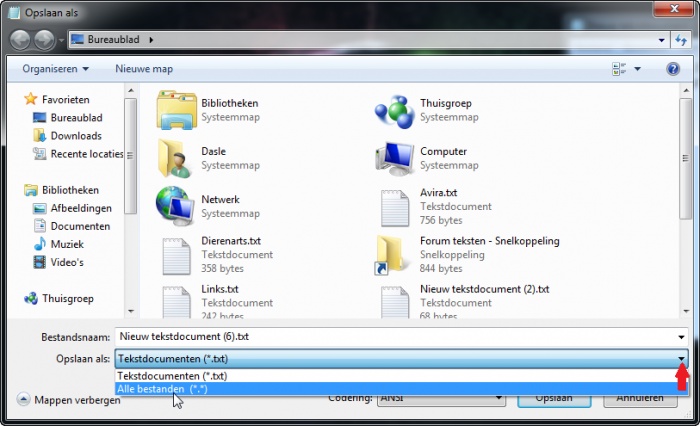Viewport: 700px width, 426px height.
Task: Refresh the Bureaublad location
Action: 680,40
